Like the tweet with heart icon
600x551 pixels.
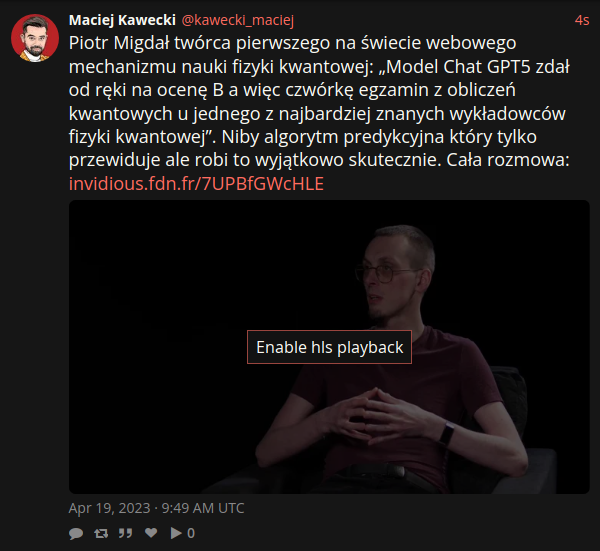[x=151, y=533]
